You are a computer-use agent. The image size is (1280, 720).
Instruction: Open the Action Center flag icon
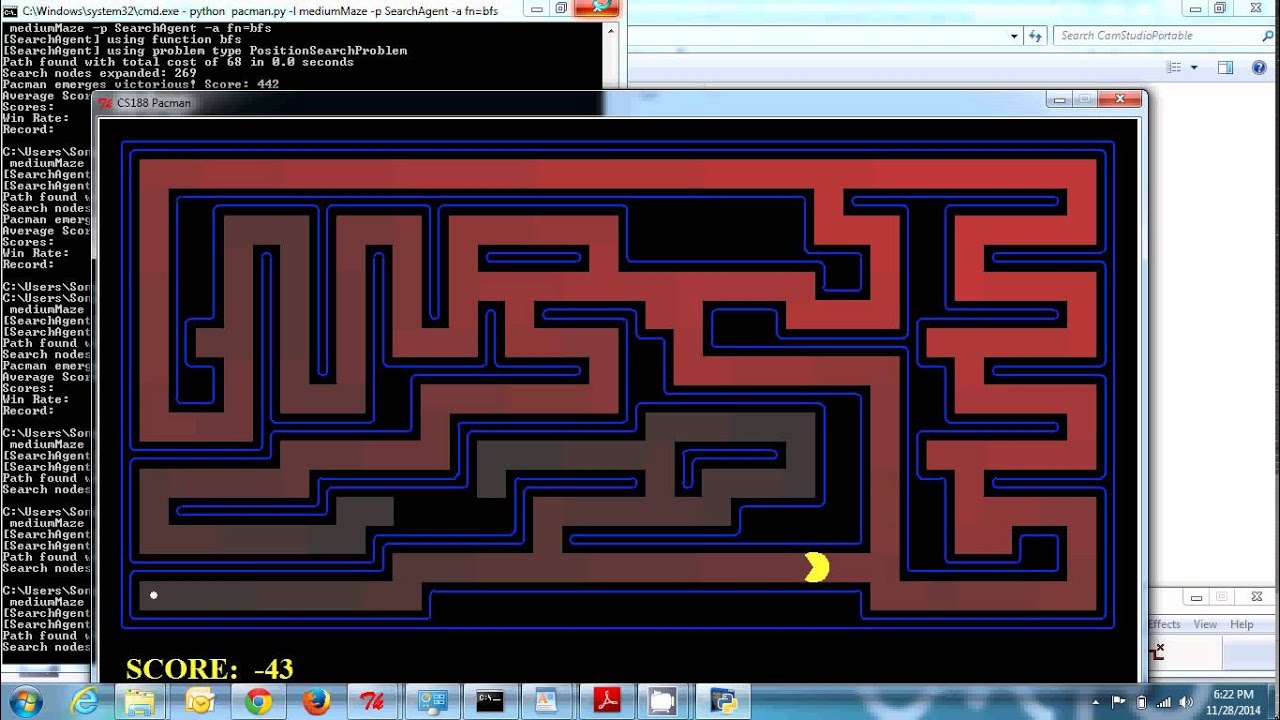[1119, 702]
